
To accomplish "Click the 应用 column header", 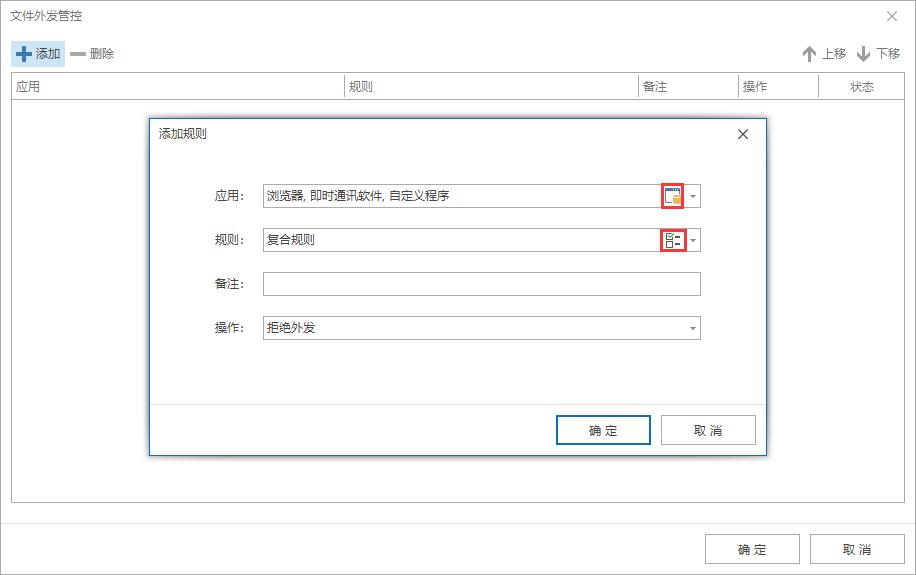I will [x=178, y=87].
